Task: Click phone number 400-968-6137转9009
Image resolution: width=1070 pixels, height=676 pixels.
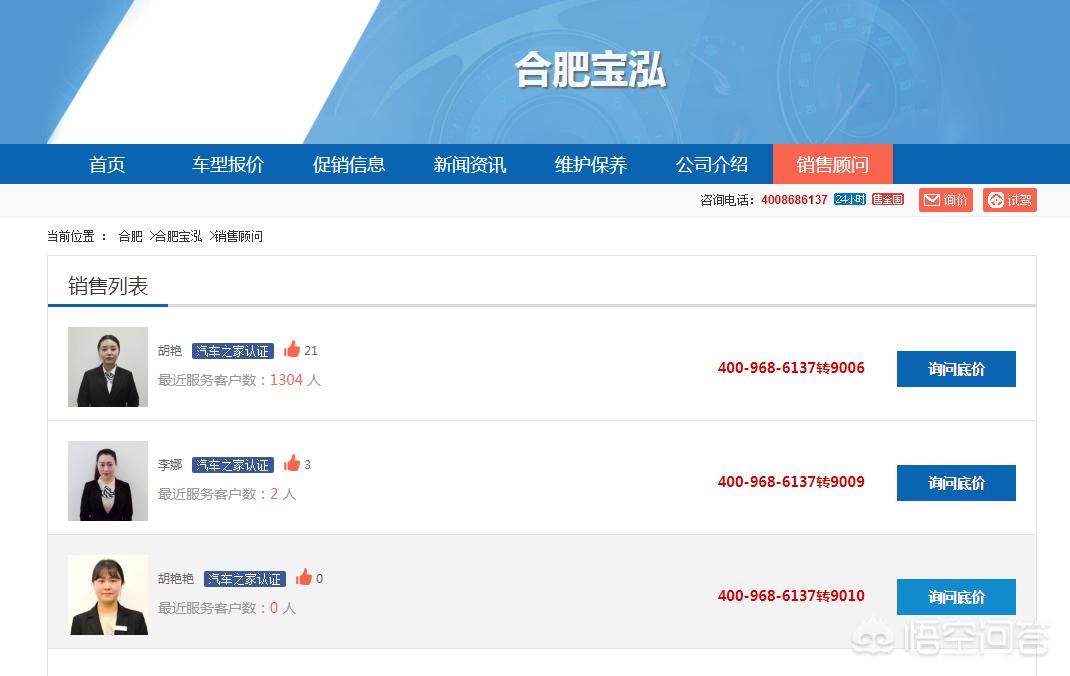Action: (x=791, y=482)
